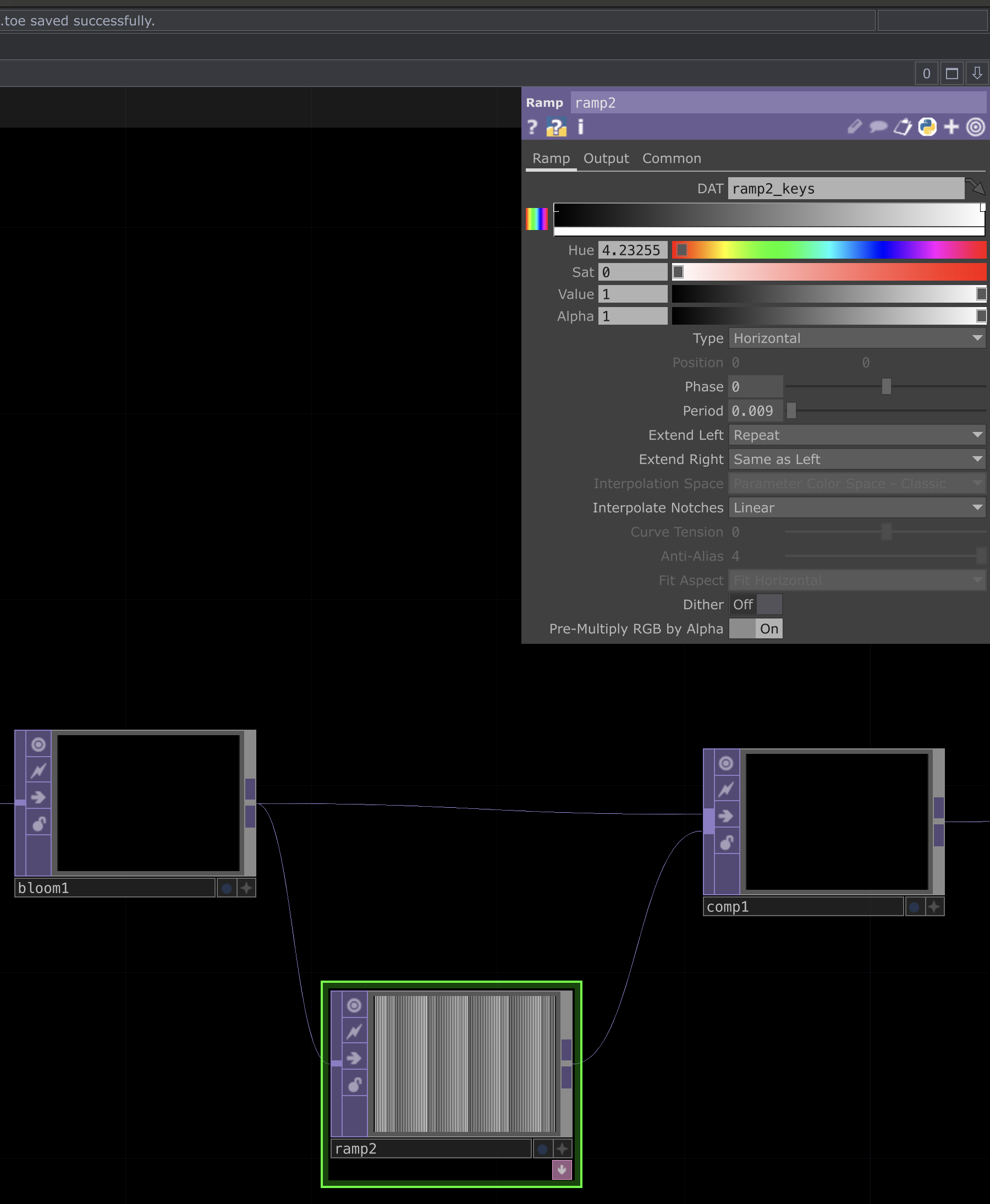This screenshot has width=990, height=1204.
Task: Toggle viewer active icon on ramp2 node
Action: point(354,1005)
